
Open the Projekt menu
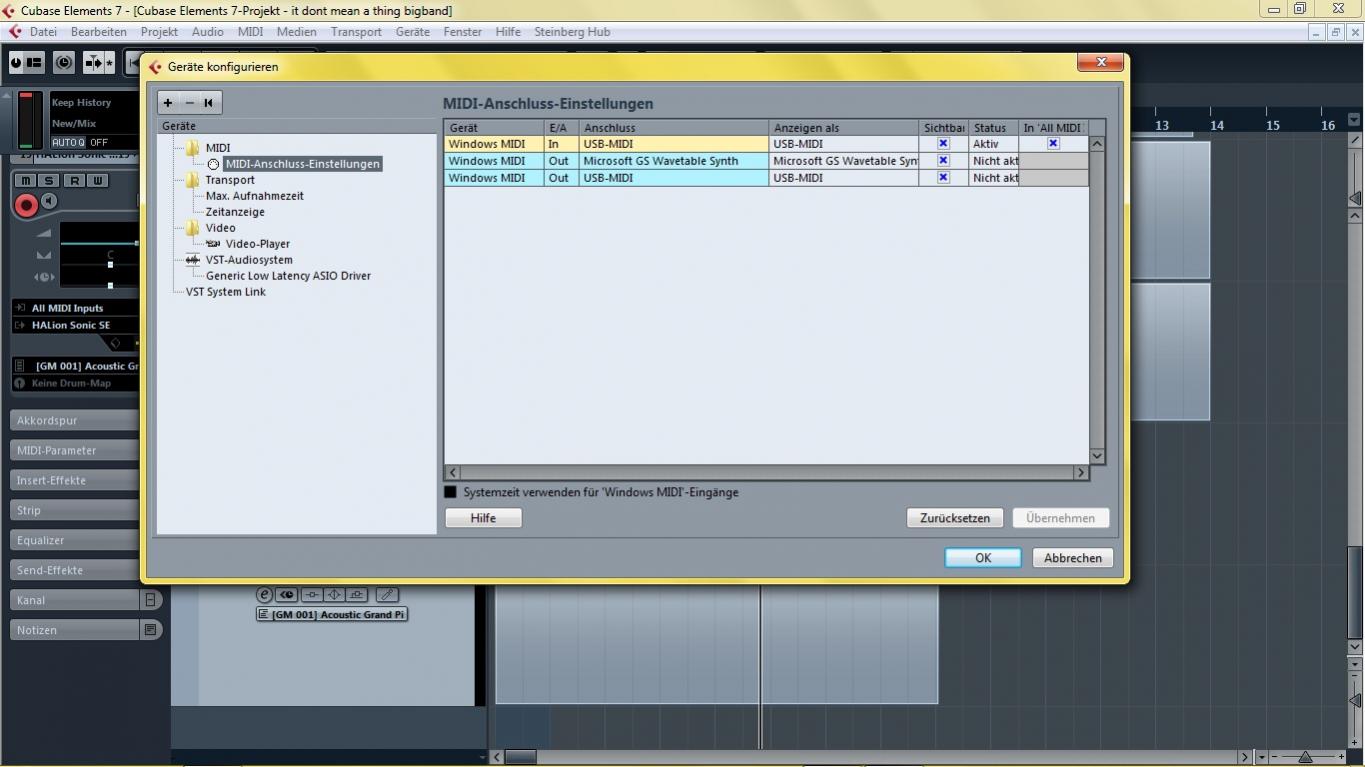coord(159,32)
